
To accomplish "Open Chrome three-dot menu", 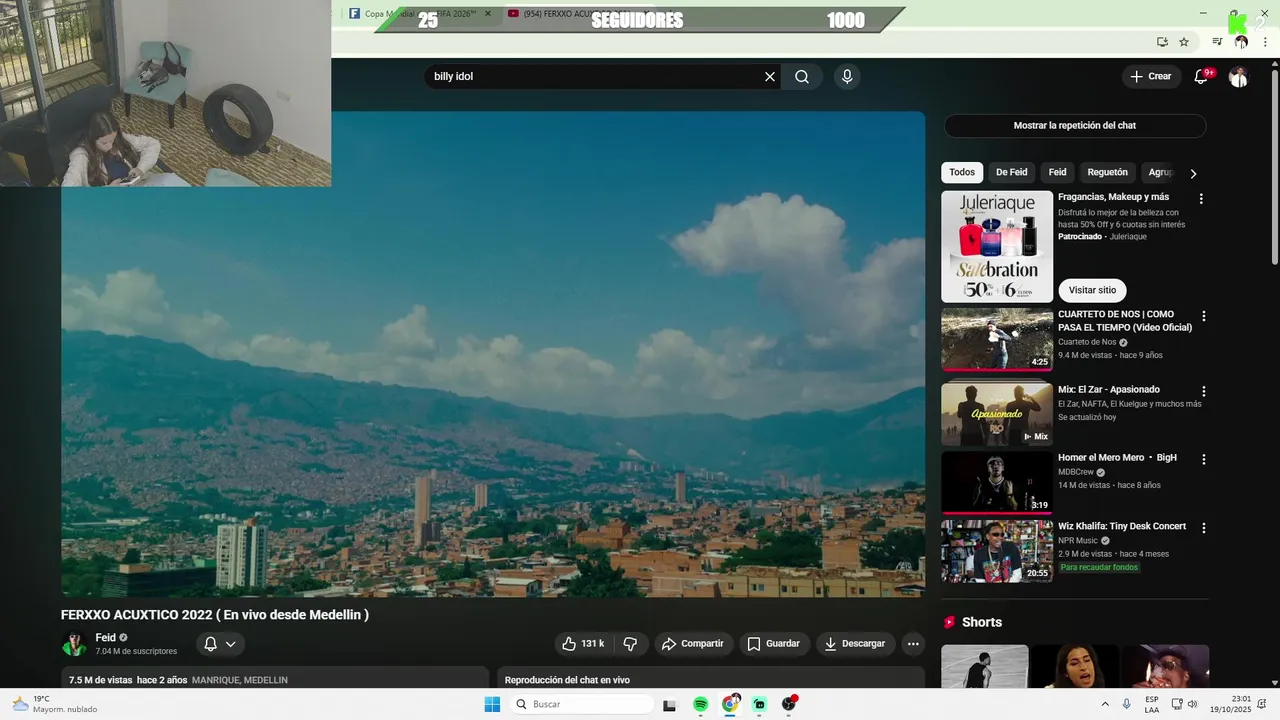I will click(x=1265, y=42).
